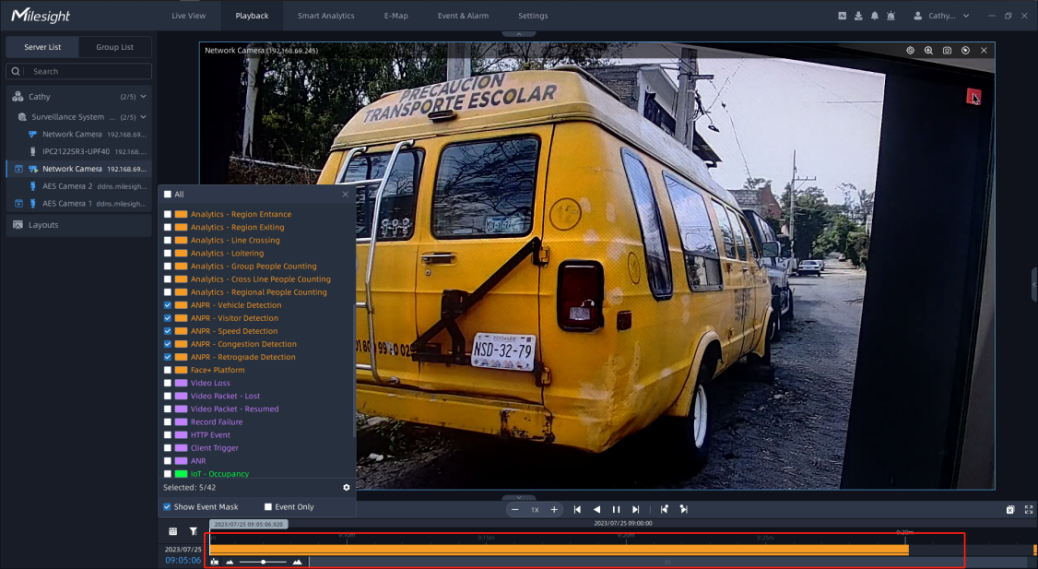The width and height of the screenshot is (1038, 569).
Task: Collapse the Surveillance System group
Action: 143,117
